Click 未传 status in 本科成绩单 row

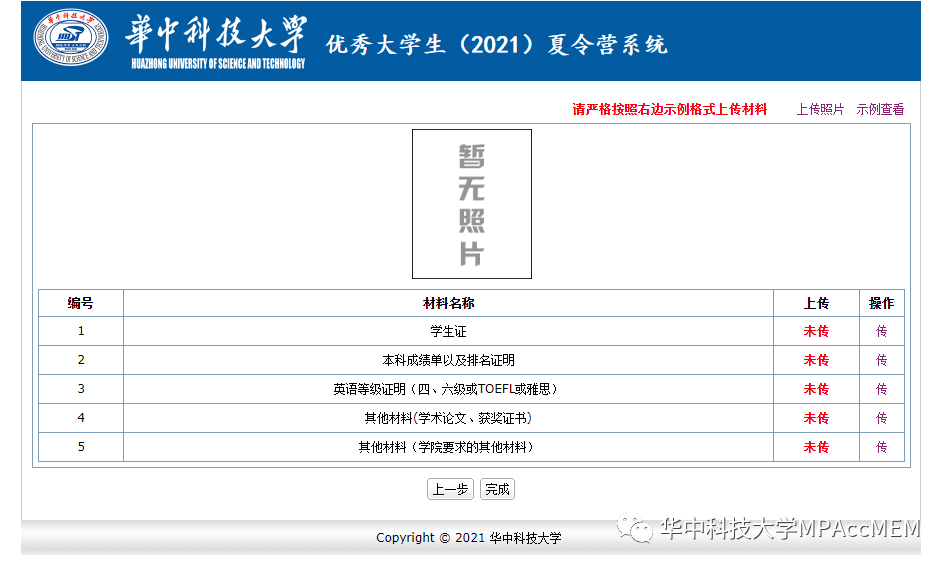pos(816,360)
